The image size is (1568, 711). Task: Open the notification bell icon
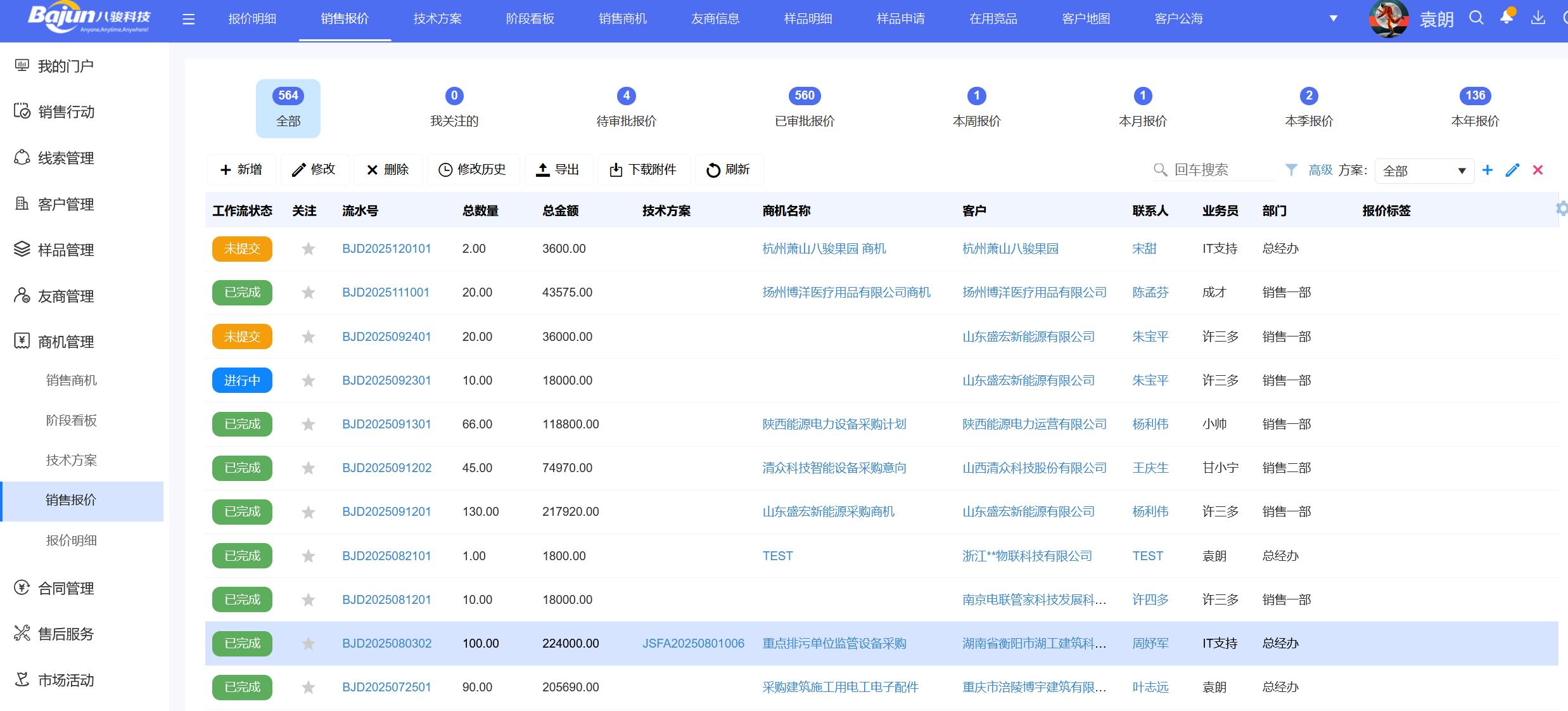(x=1507, y=18)
